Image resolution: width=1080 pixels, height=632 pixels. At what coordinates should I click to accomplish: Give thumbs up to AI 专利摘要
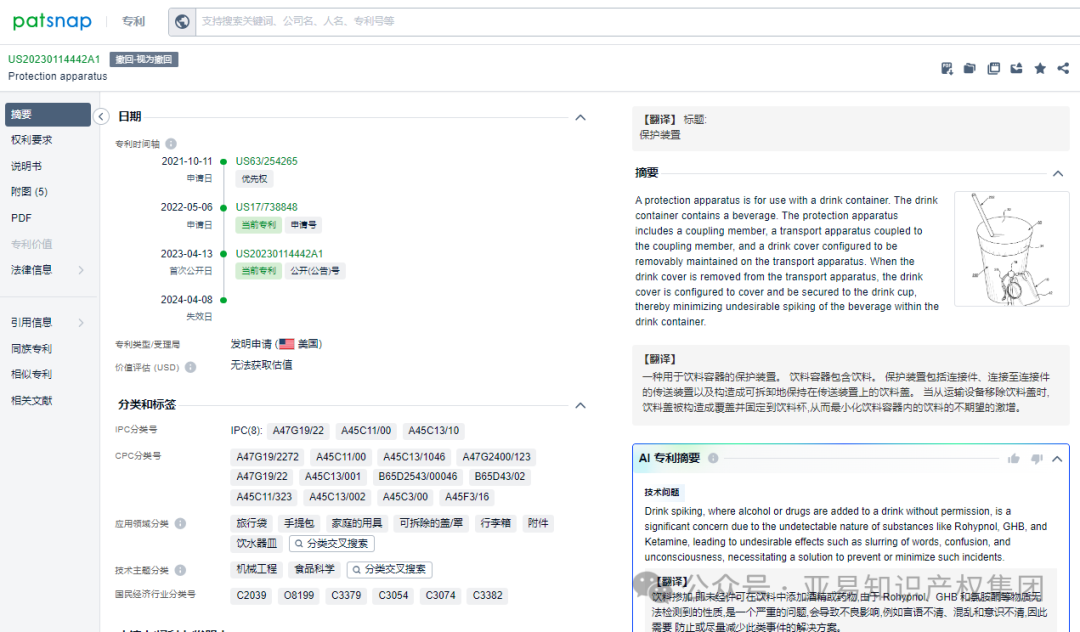pos(1014,458)
